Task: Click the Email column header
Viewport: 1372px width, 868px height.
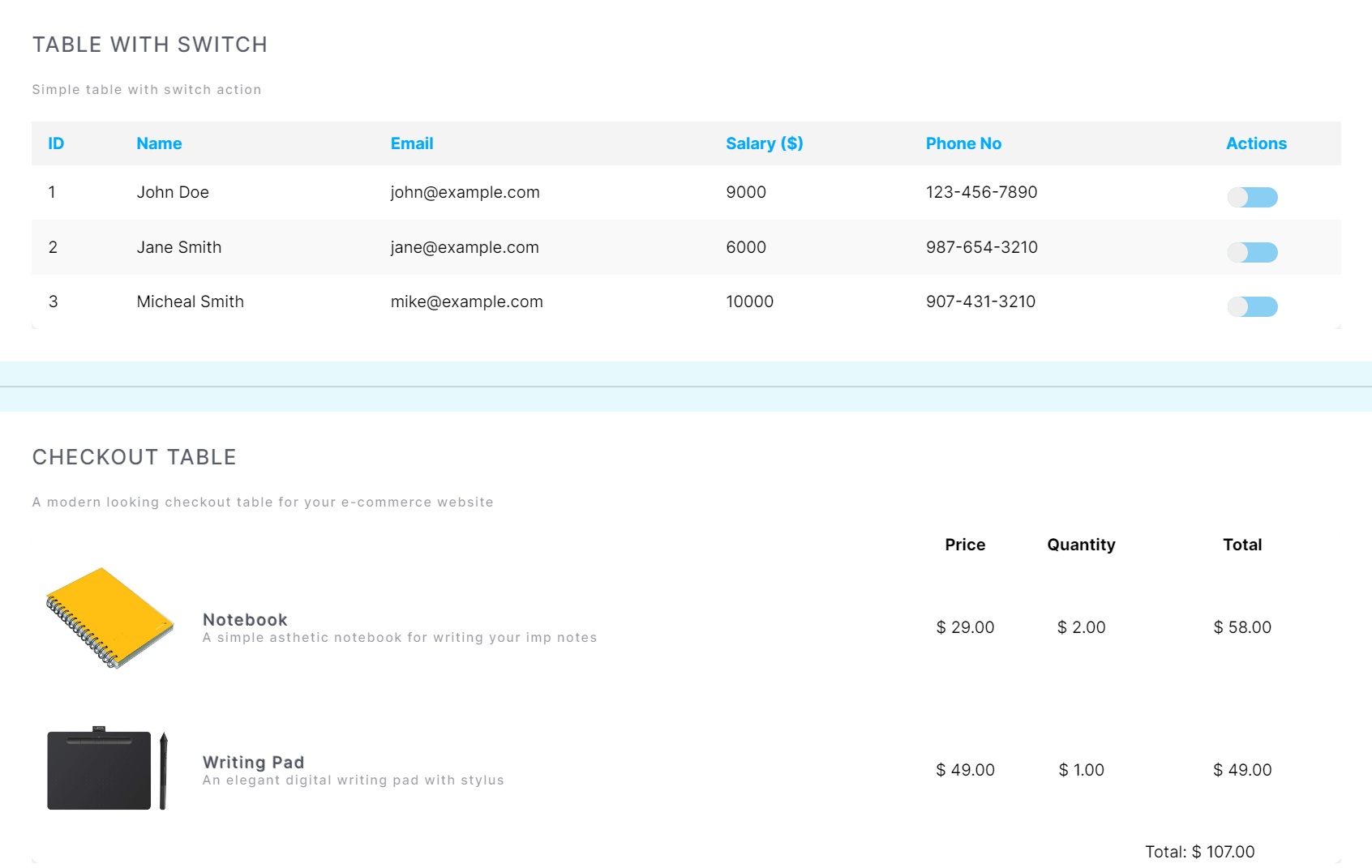Action: [x=412, y=143]
